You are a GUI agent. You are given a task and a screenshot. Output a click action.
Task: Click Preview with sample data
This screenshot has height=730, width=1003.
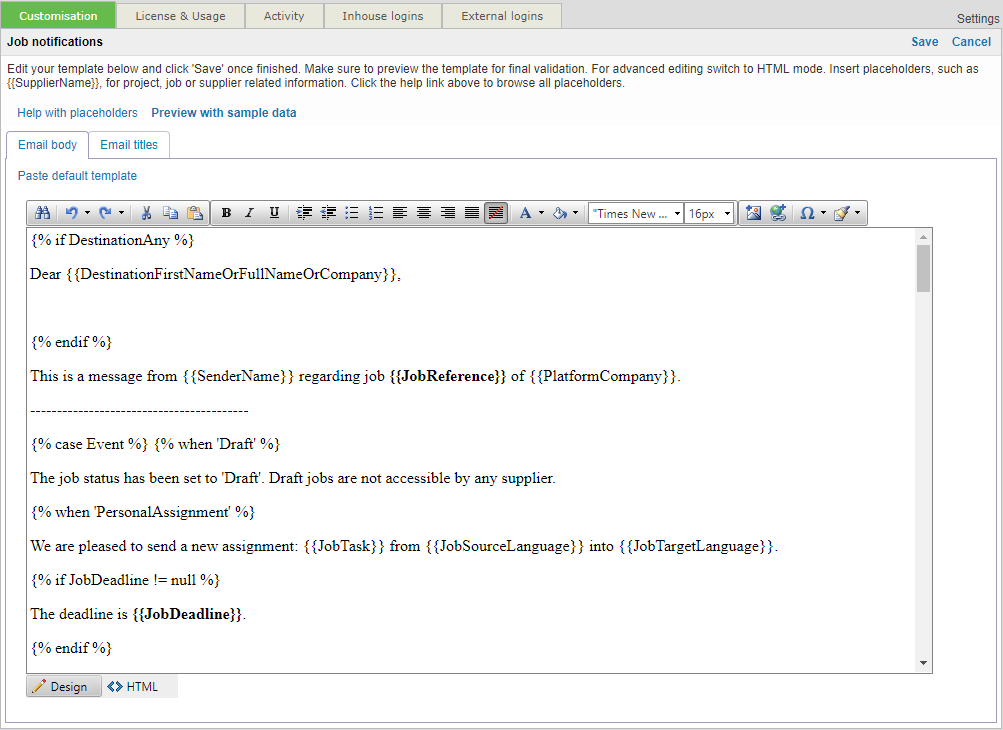pos(224,113)
